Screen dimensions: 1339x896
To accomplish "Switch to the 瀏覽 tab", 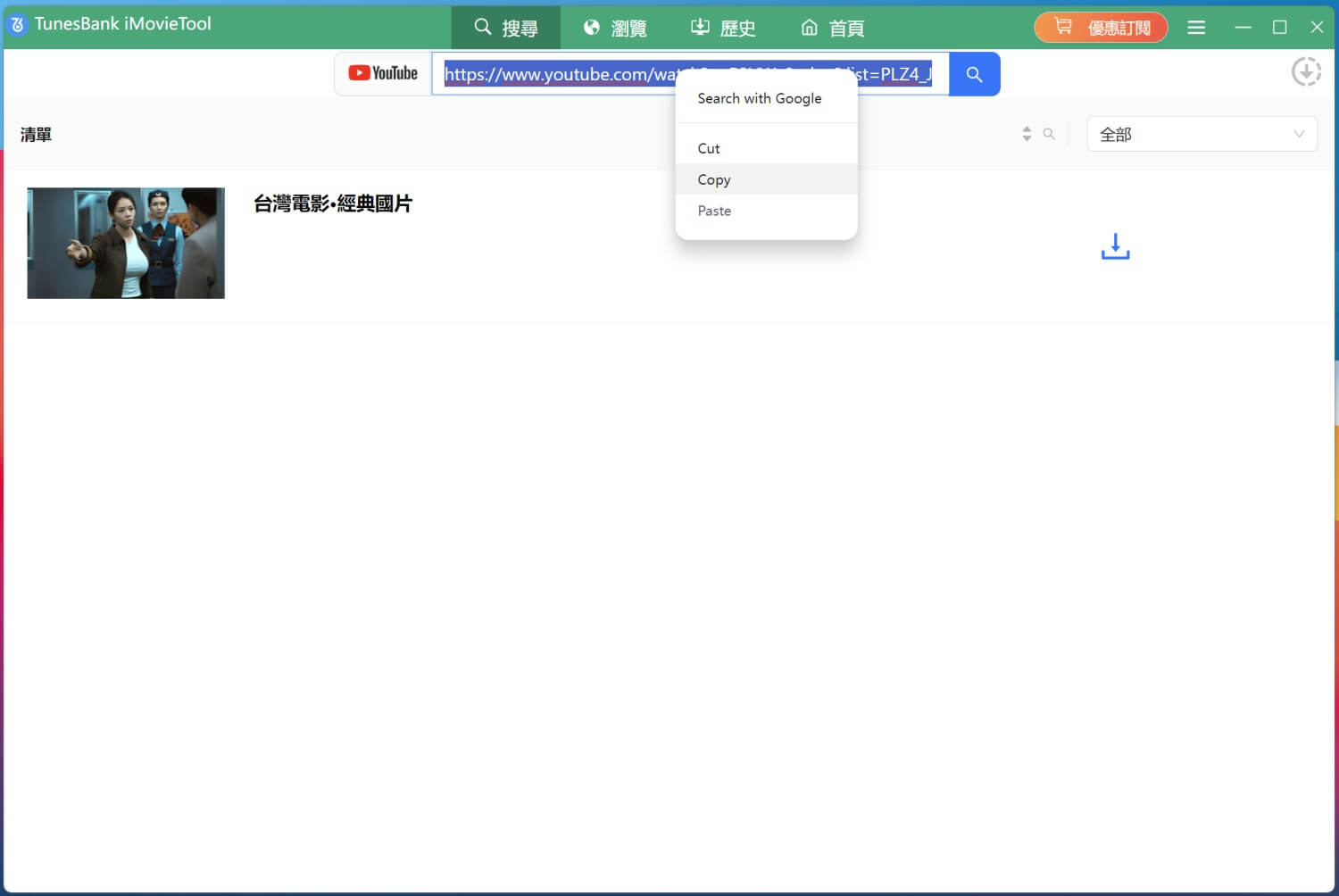I will [615, 27].
